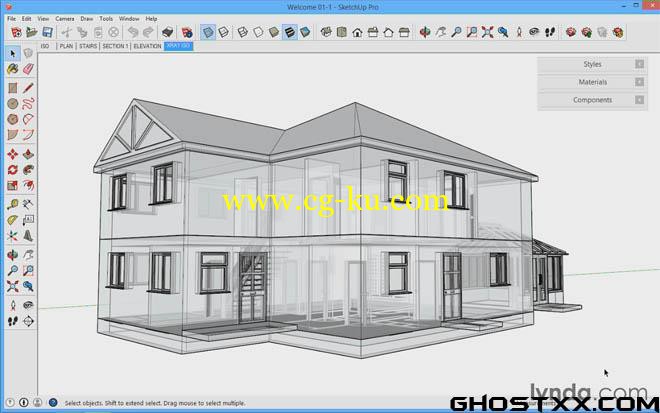Screen dimensions: 660x413
Task: Click the Styles panel title
Action: point(592,64)
